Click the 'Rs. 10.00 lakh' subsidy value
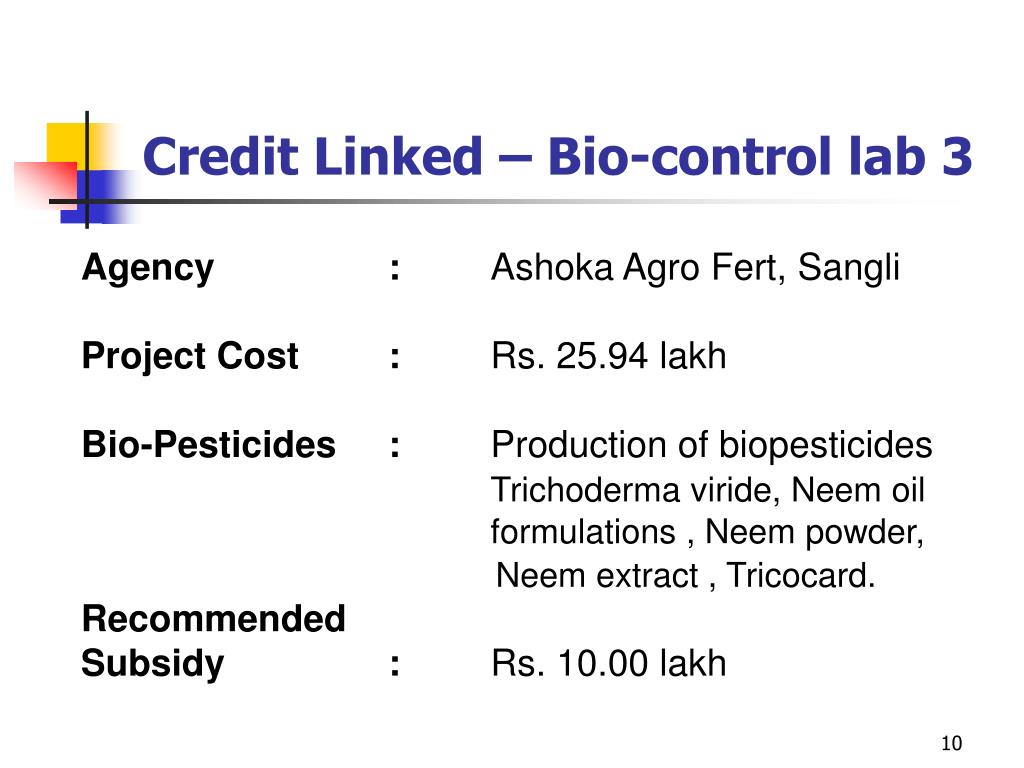 (x=609, y=664)
